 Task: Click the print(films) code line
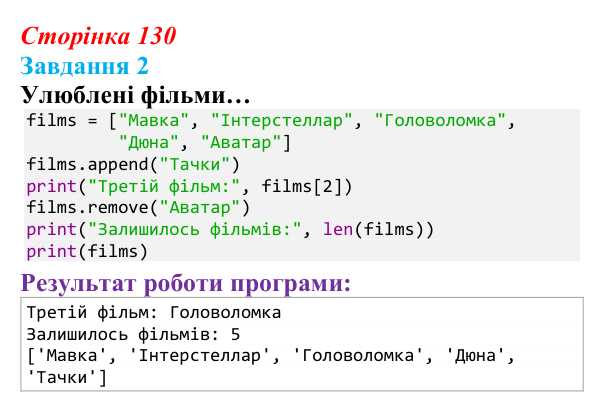click(x=87, y=251)
